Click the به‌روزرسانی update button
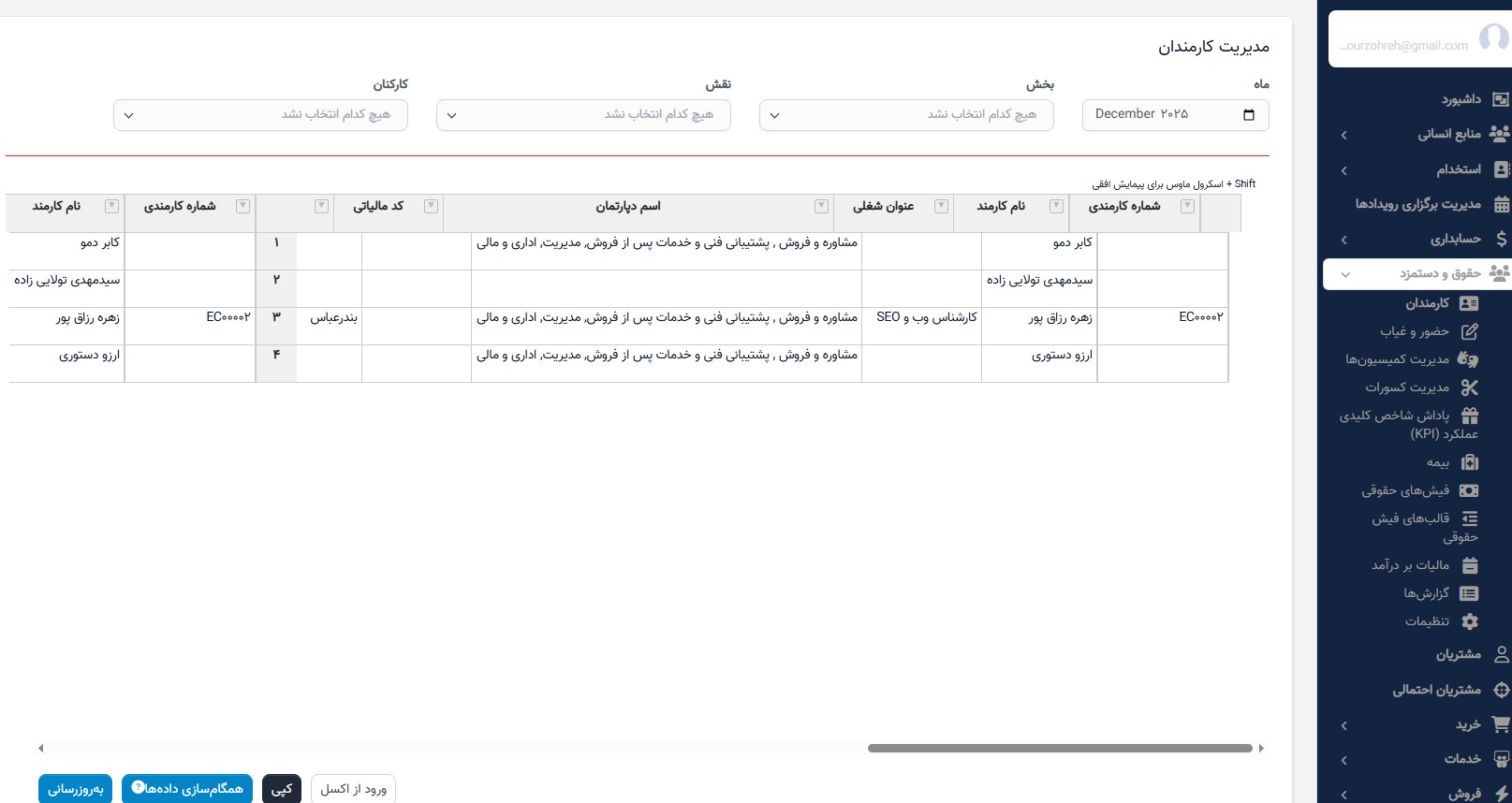The image size is (1512, 803). point(76,789)
